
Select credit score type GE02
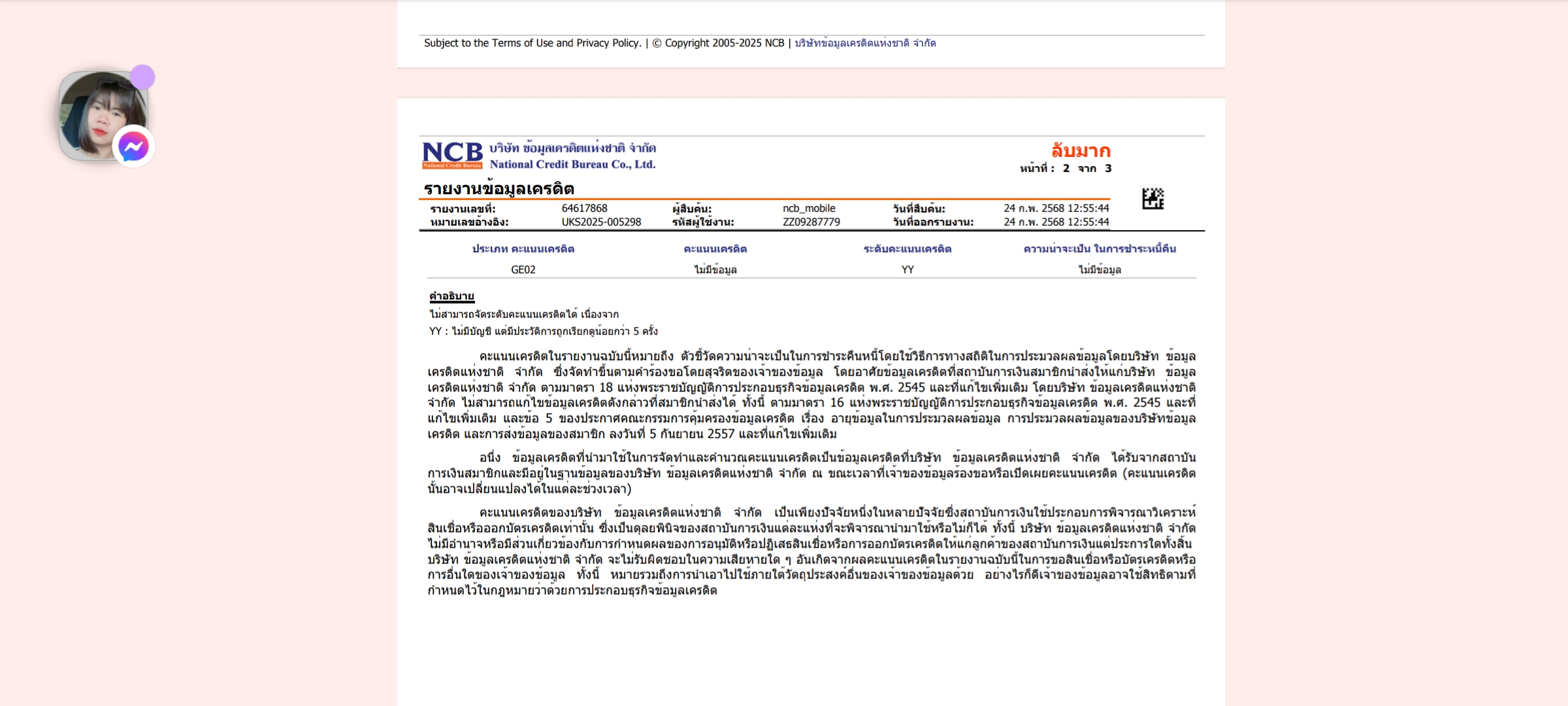tap(523, 270)
